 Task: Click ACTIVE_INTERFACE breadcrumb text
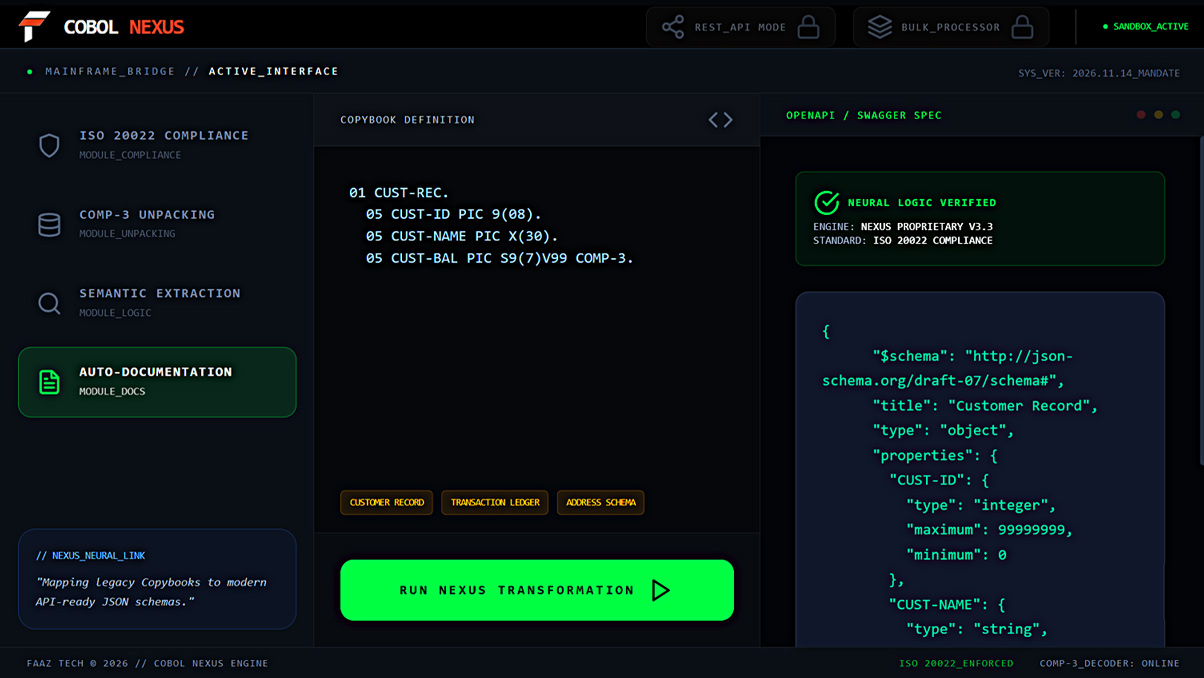click(x=274, y=72)
